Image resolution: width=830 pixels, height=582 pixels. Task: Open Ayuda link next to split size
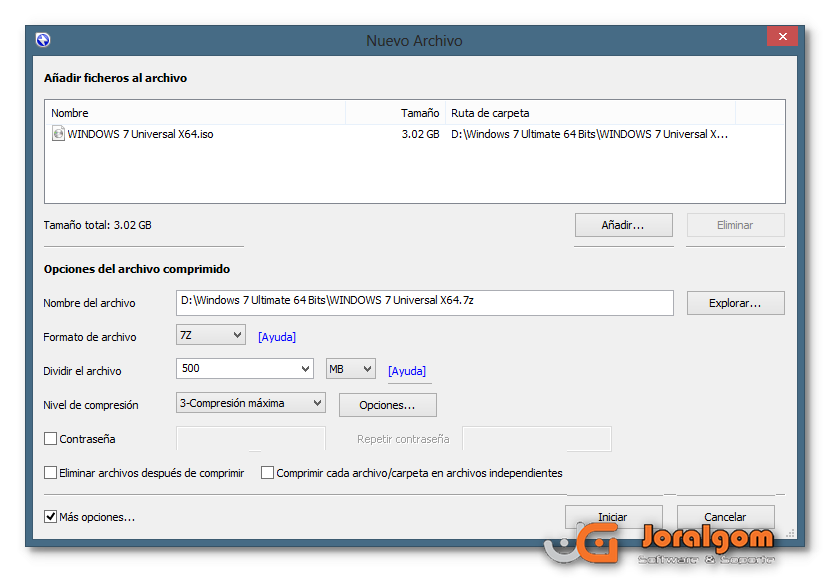tap(407, 371)
